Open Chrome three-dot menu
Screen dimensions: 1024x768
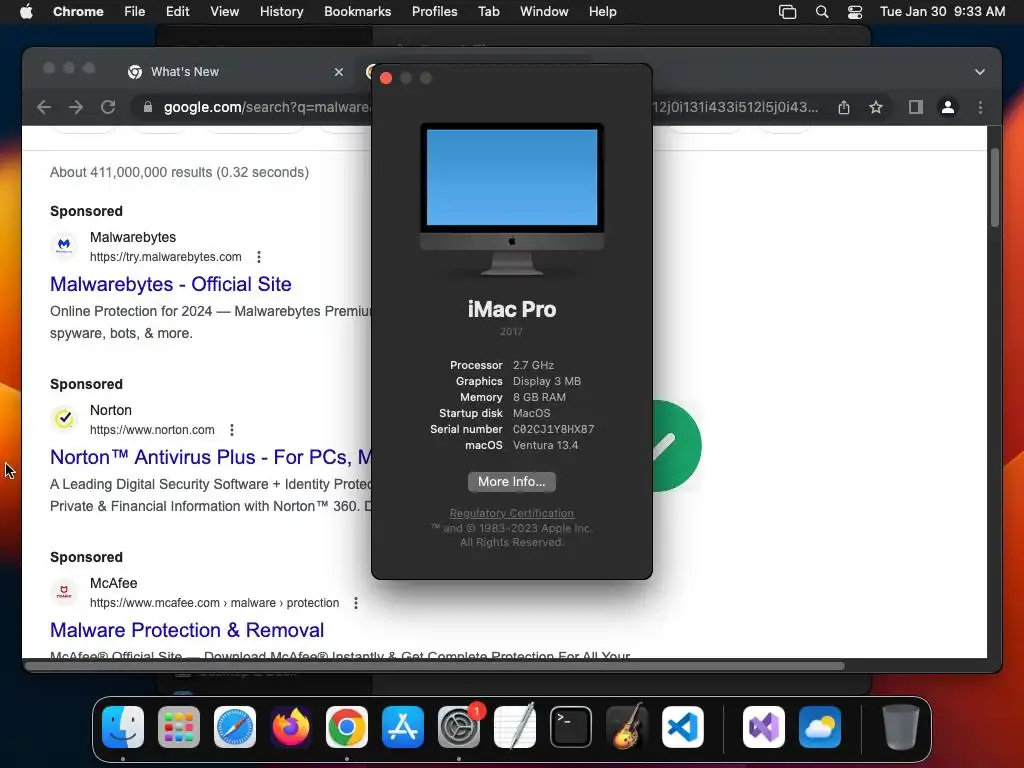tap(980, 107)
